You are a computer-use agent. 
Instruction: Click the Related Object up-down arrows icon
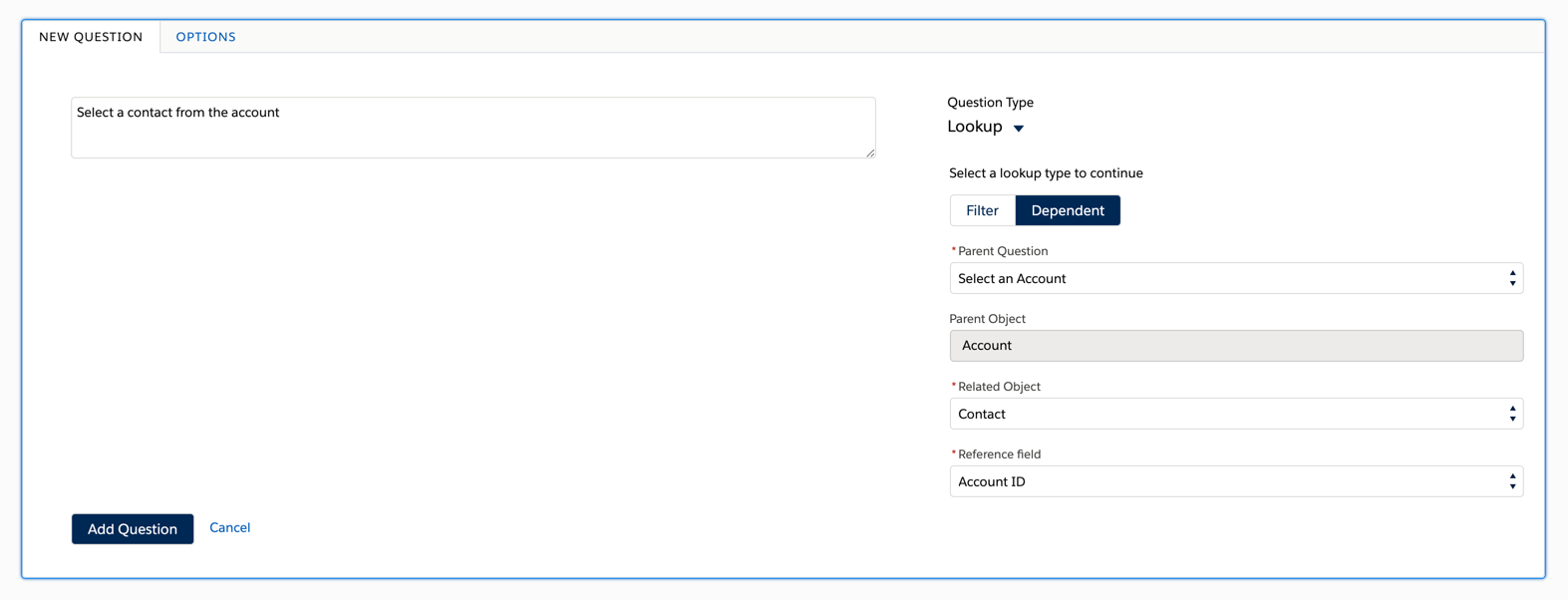click(1512, 414)
